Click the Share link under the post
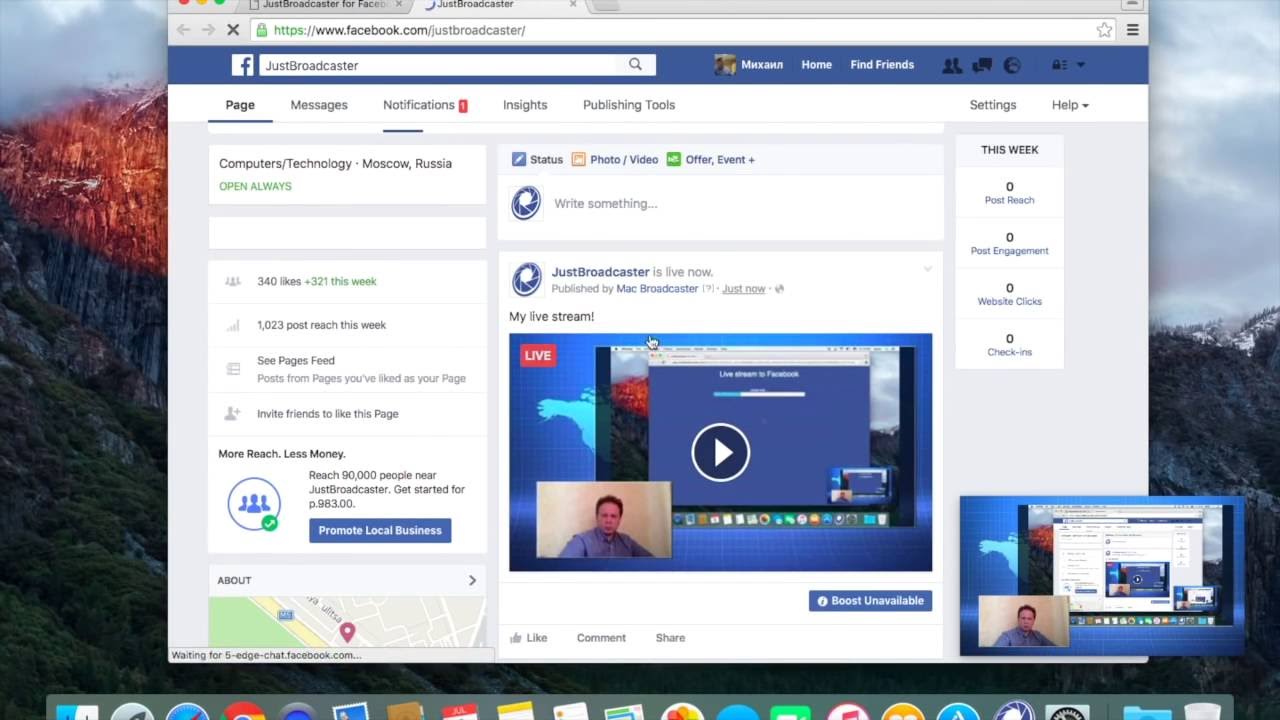The height and width of the screenshot is (720, 1280). pyautogui.click(x=670, y=638)
